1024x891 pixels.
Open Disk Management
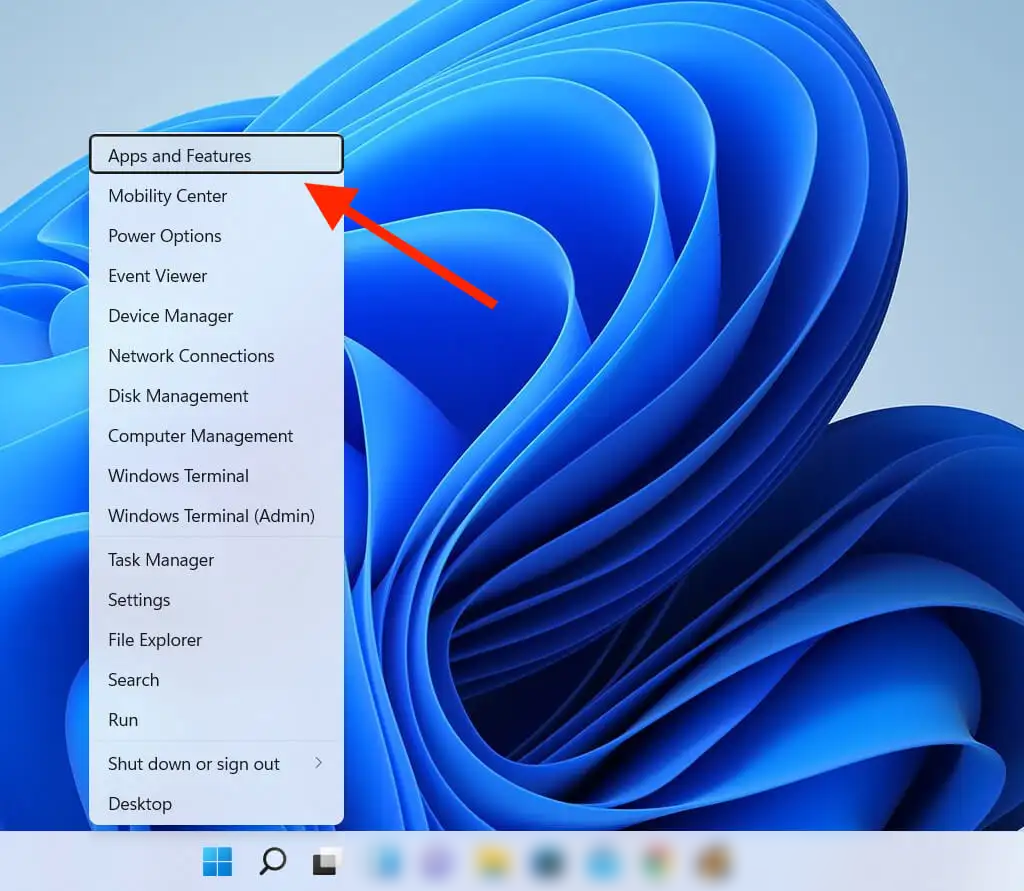click(178, 396)
